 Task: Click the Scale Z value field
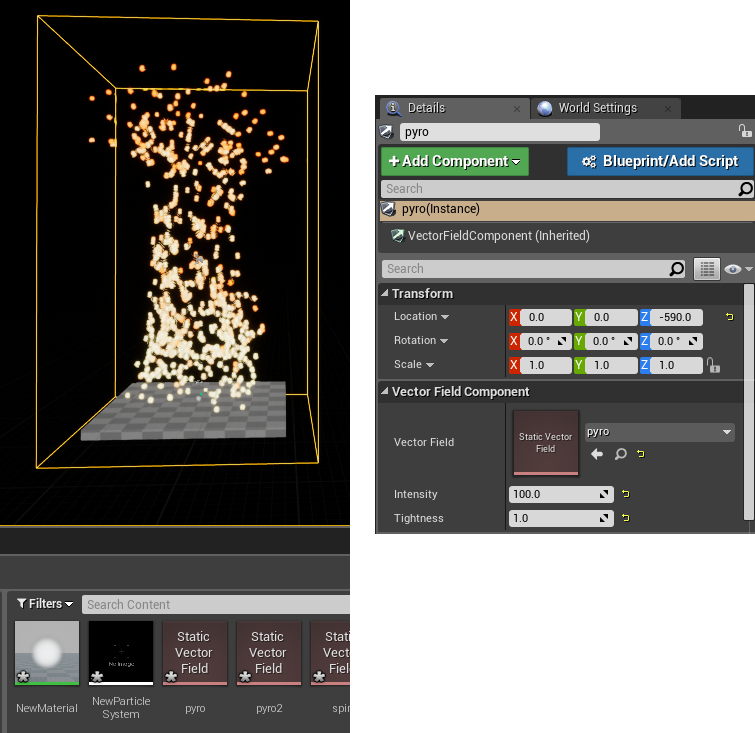coord(676,365)
